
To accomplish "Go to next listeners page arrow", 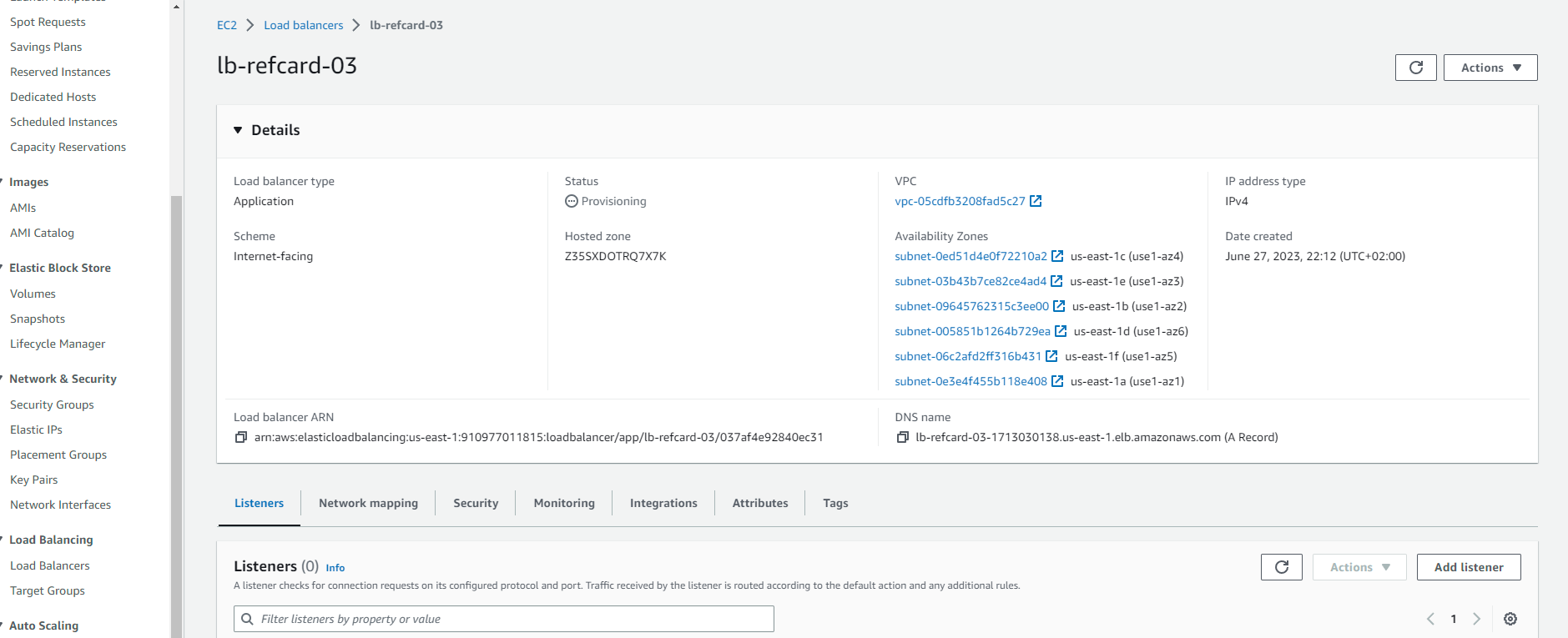I will [x=1476, y=619].
